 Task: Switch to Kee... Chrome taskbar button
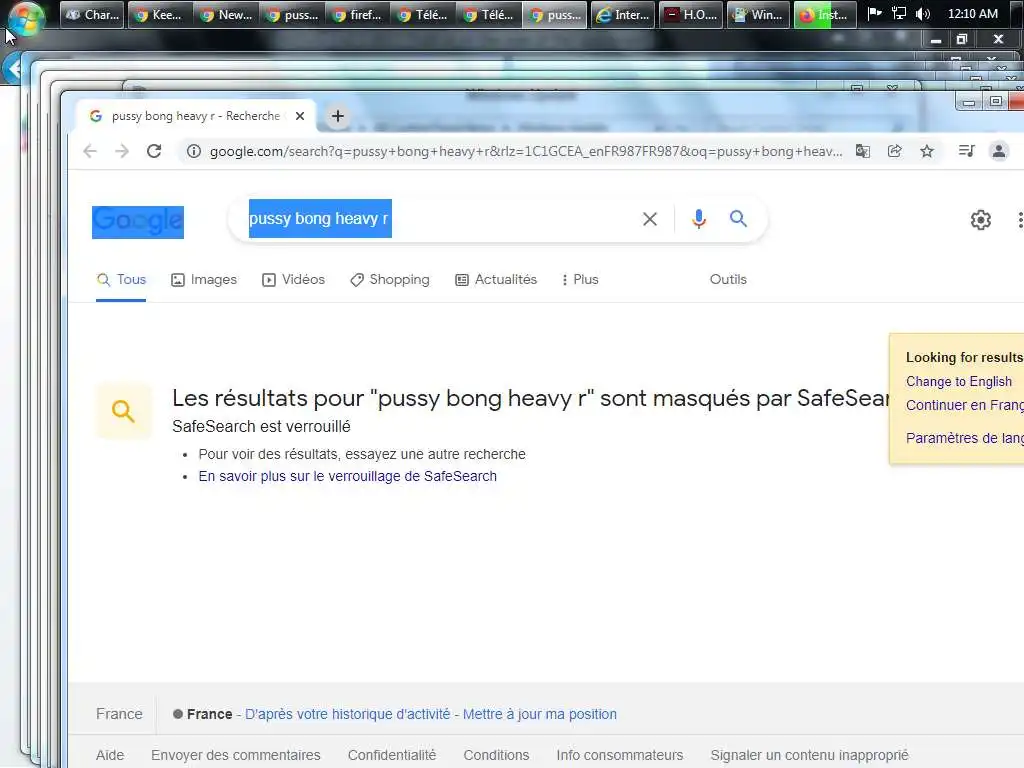click(160, 14)
